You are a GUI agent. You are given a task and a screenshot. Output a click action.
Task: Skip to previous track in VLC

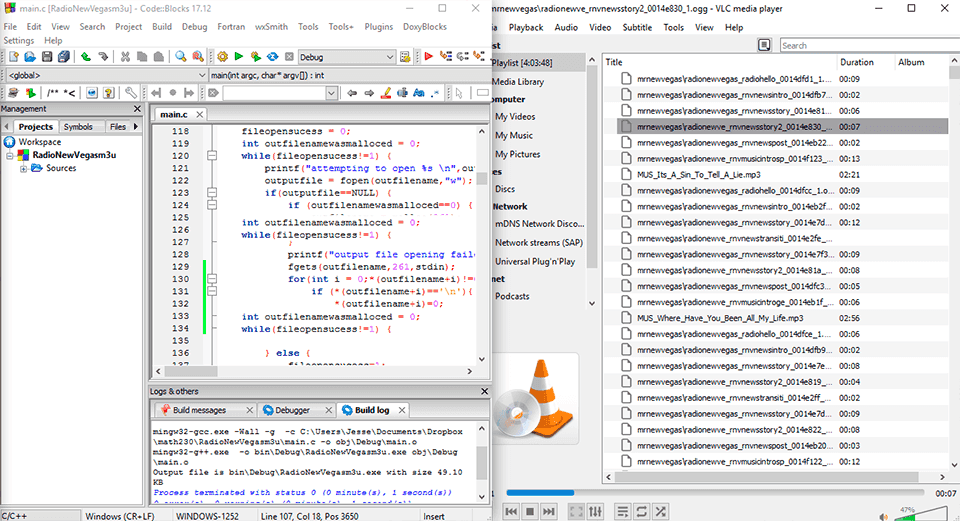(511, 511)
